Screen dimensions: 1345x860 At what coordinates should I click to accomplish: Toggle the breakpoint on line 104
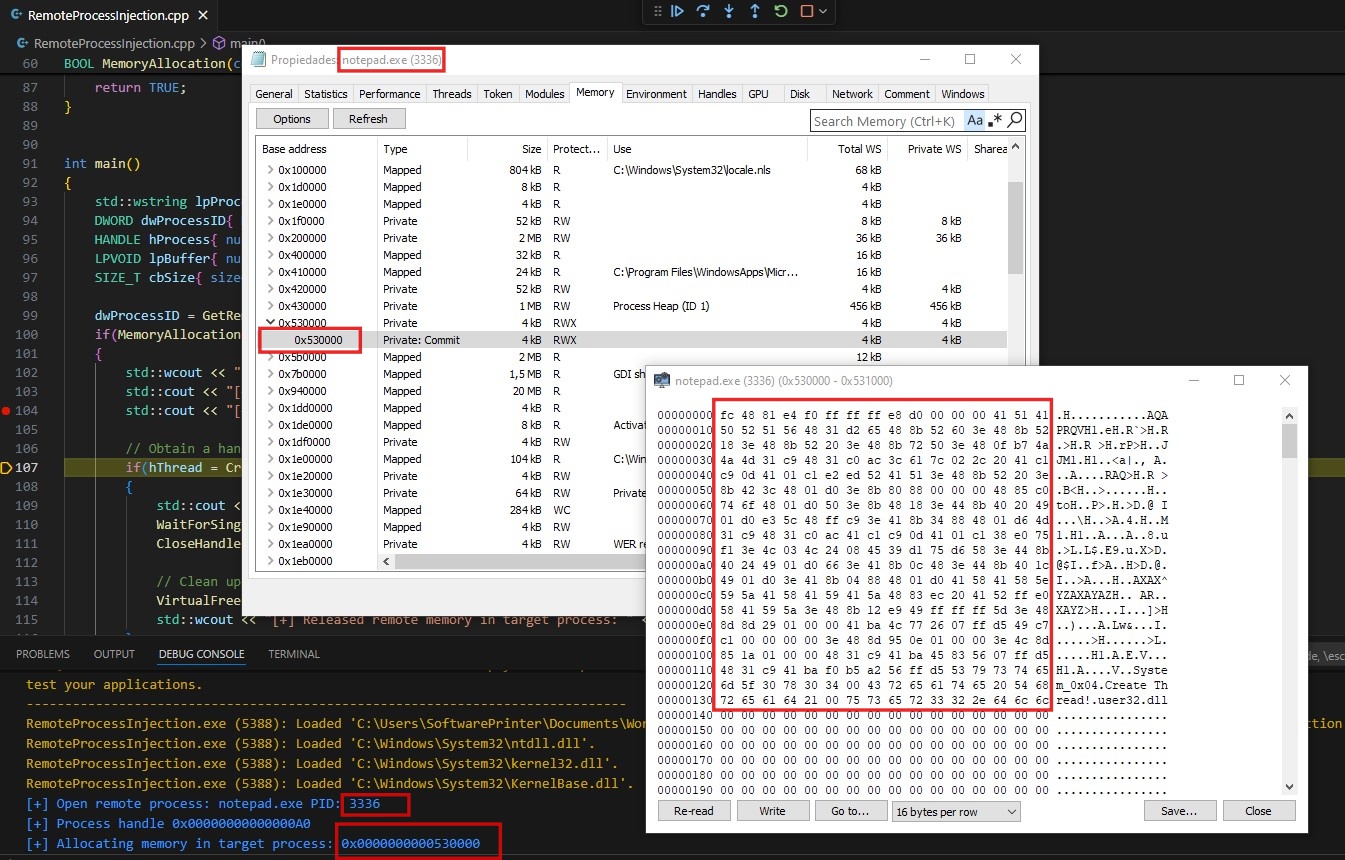tap(8, 411)
